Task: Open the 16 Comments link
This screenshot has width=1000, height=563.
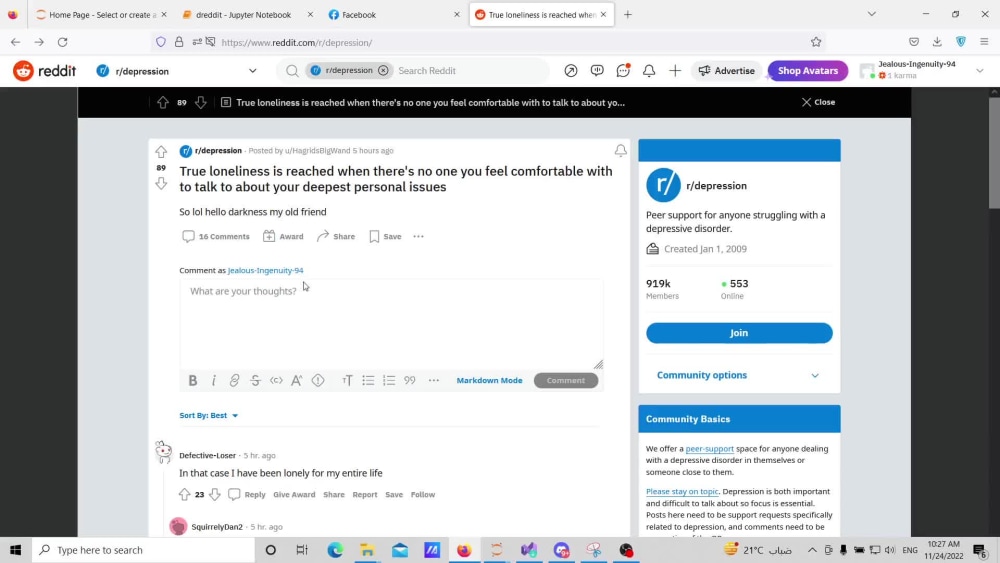Action: pos(216,237)
